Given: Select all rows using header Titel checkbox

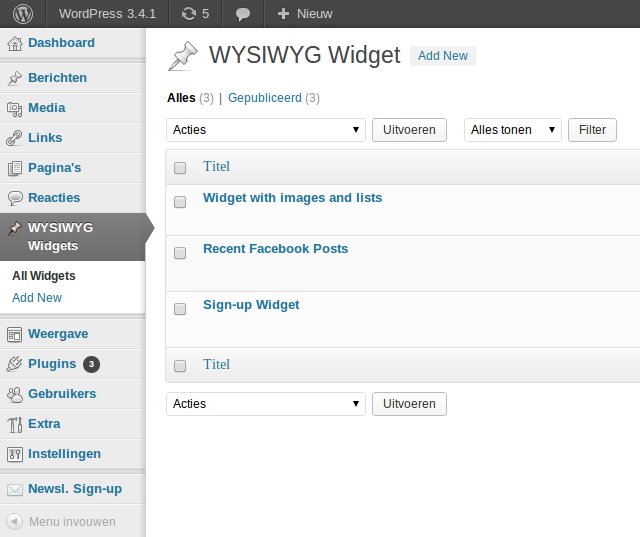Looking at the screenshot, I should pos(180,168).
